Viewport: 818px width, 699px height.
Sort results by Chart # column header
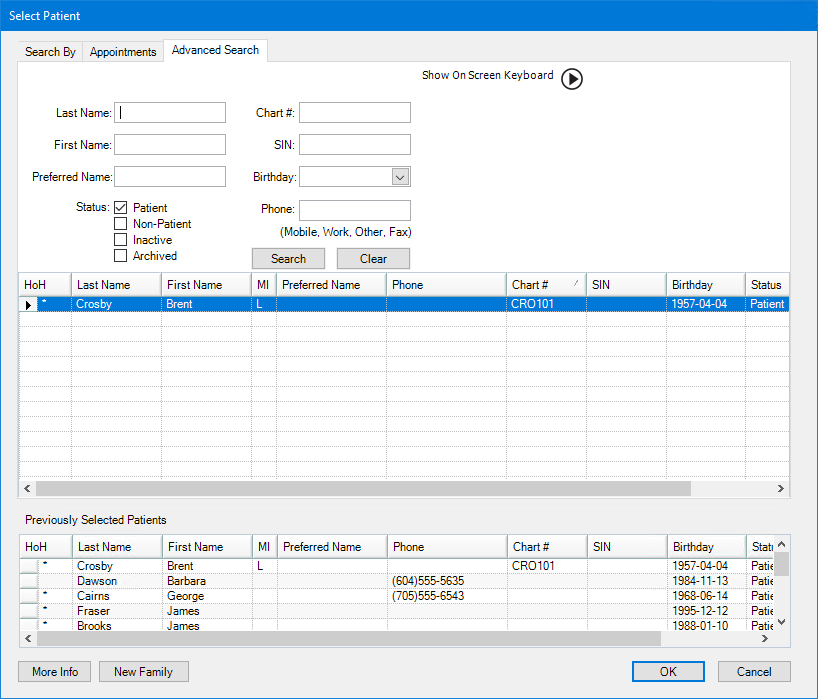pos(545,285)
